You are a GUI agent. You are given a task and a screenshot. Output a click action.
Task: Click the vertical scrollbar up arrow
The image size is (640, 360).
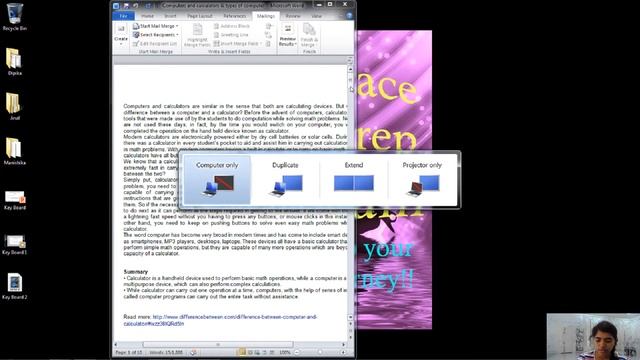coord(350,69)
